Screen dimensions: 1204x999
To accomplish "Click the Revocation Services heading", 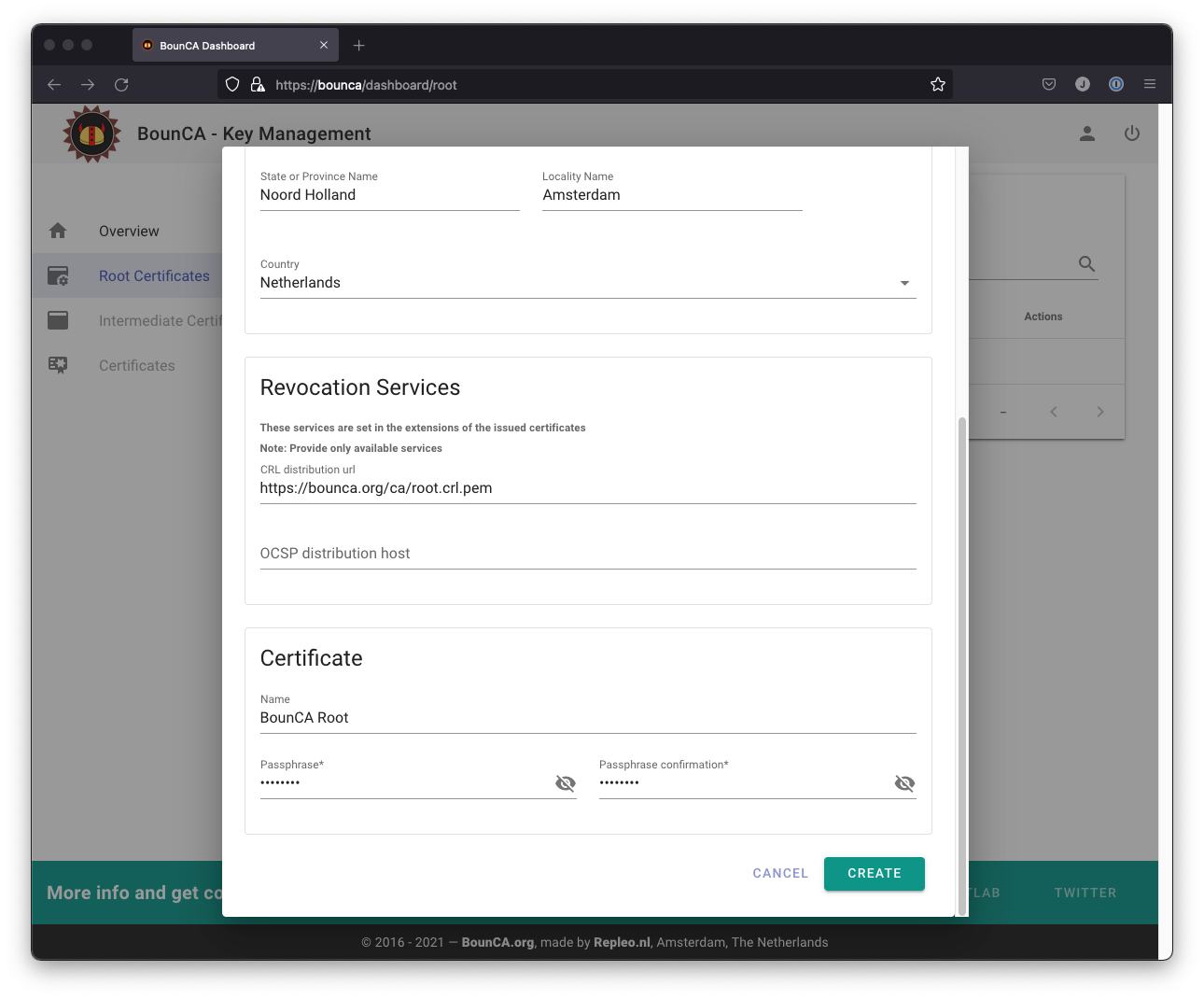I will (360, 387).
